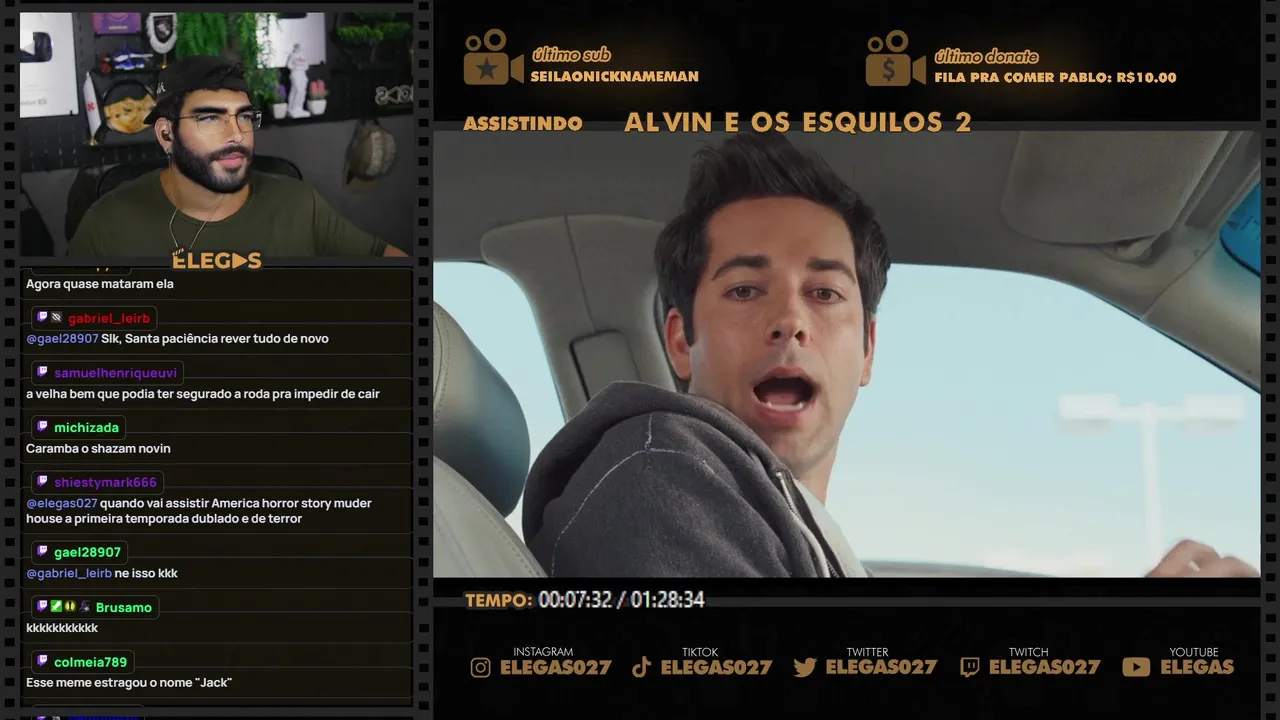Click the Instagram logo icon
This screenshot has width=1280, height=720.
[x=481, y=668]
